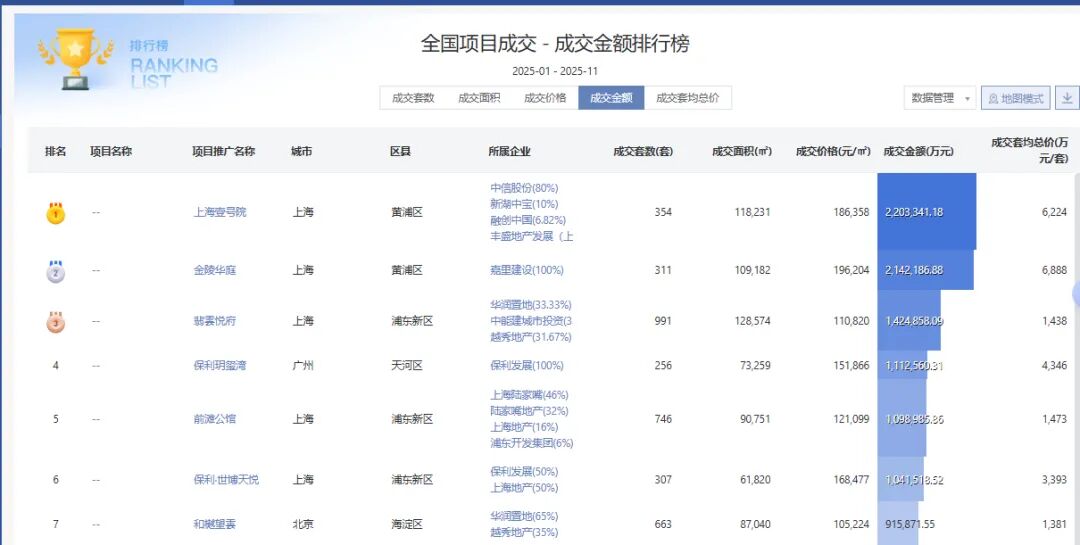Select the active 成交金额 tab

(x=611, y=98)
